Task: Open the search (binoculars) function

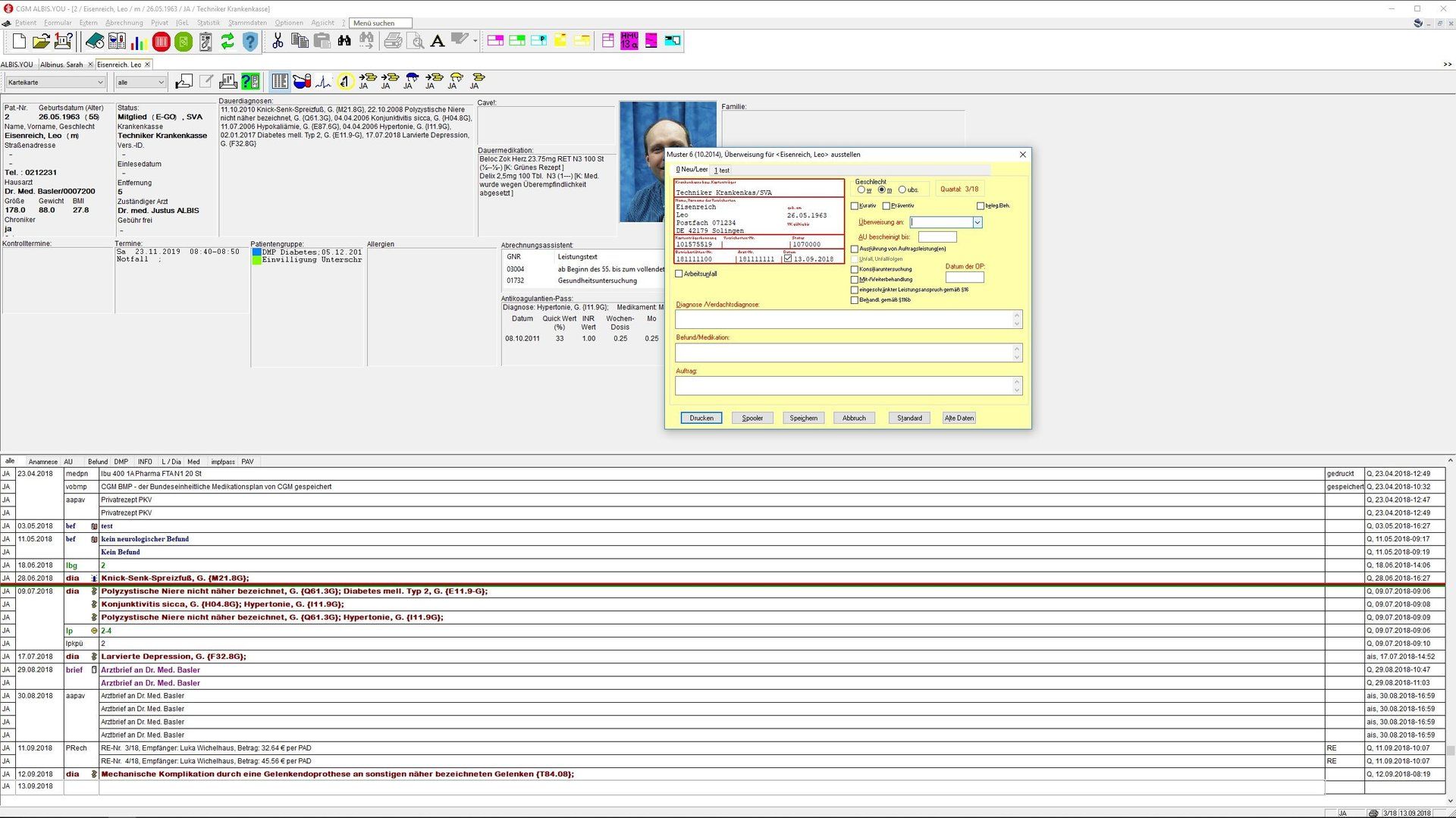Action: [x=344, y=39]
